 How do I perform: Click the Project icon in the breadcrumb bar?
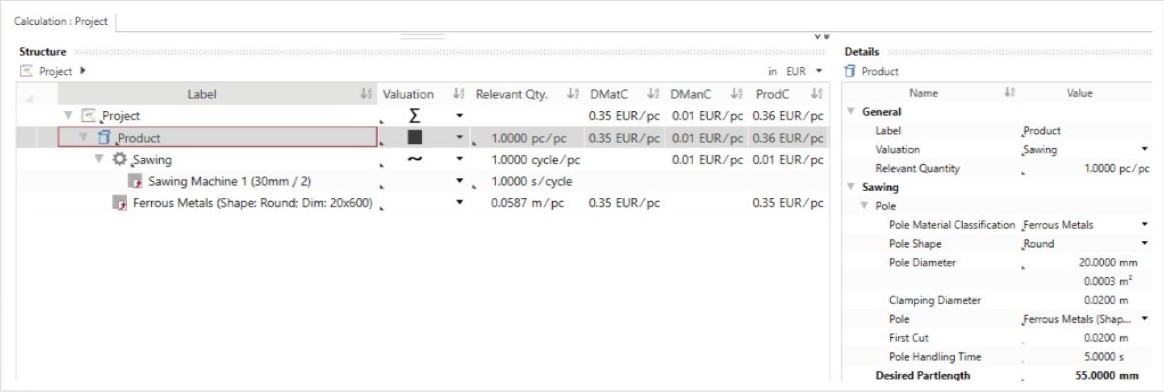pos(27,71)
